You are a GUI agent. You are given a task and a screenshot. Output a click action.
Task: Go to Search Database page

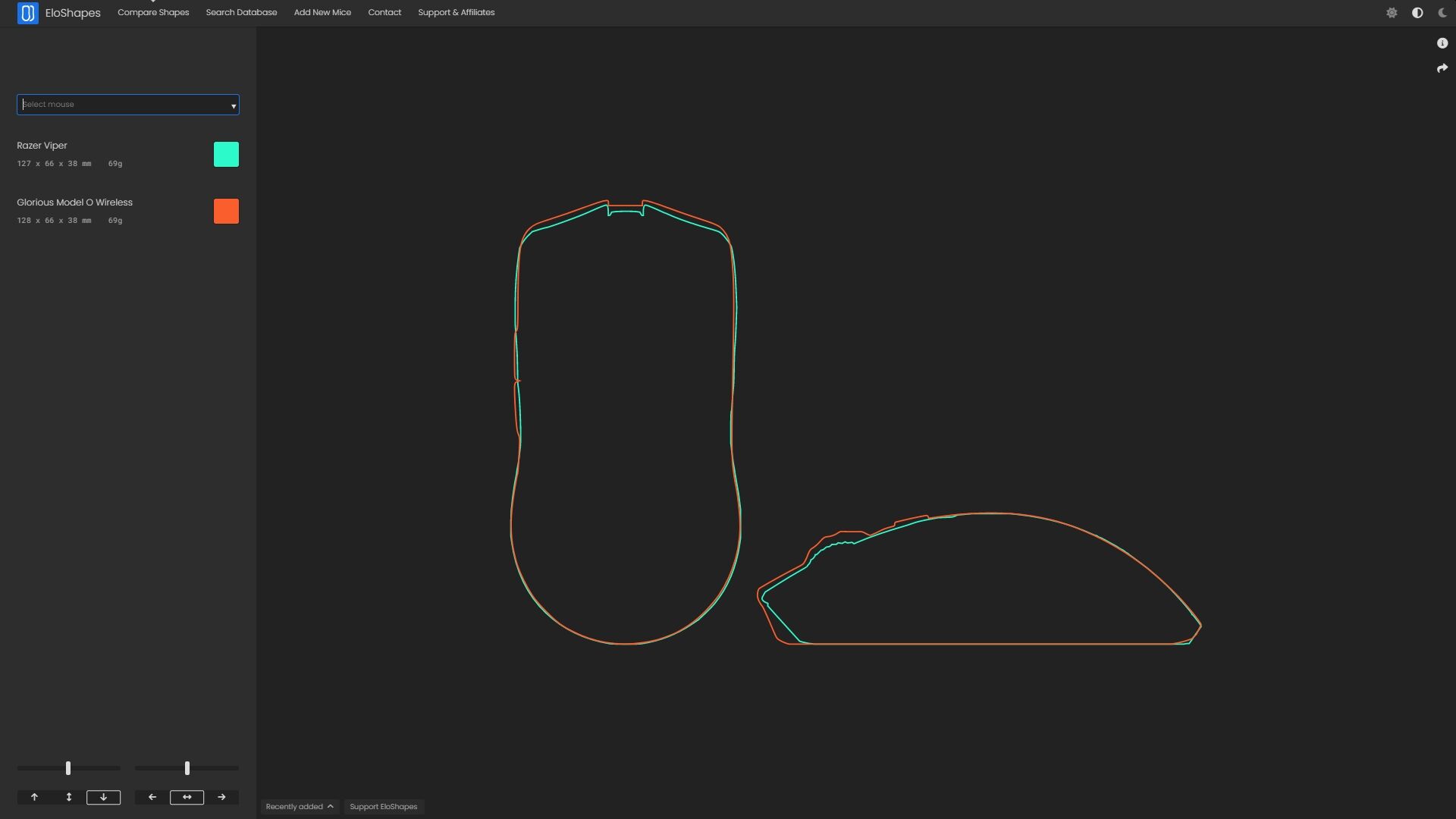[241, 13]
